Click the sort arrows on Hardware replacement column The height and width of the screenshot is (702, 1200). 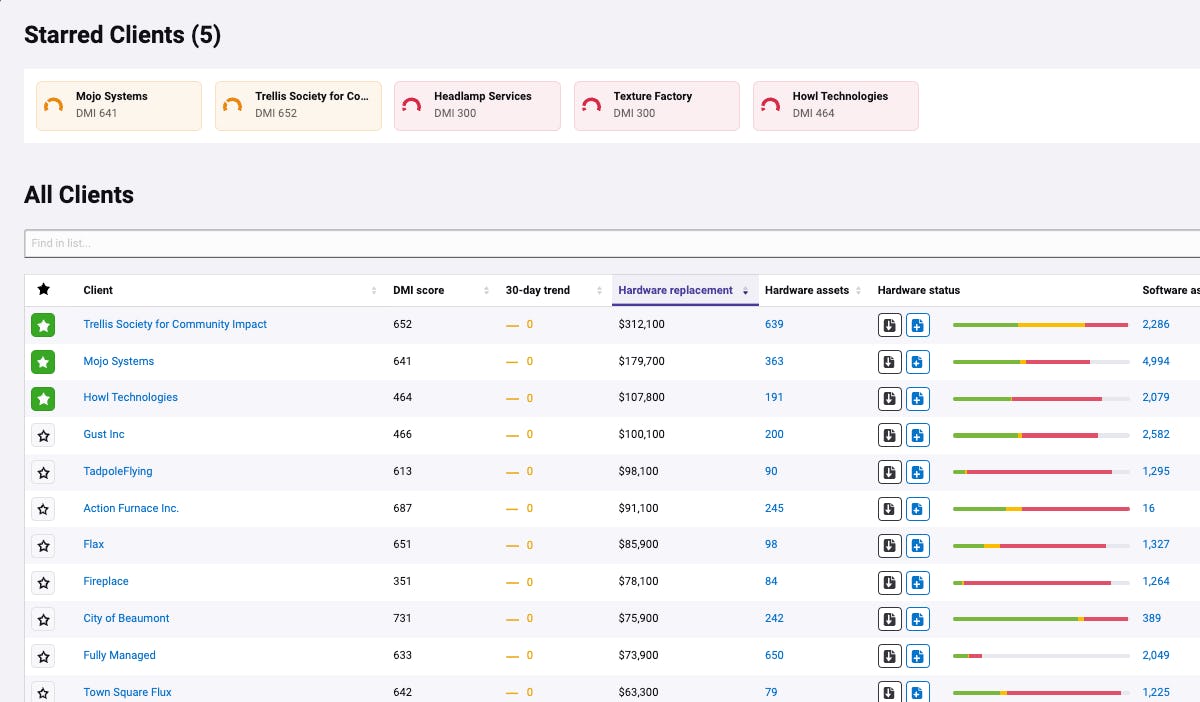(x=747, y=290)
